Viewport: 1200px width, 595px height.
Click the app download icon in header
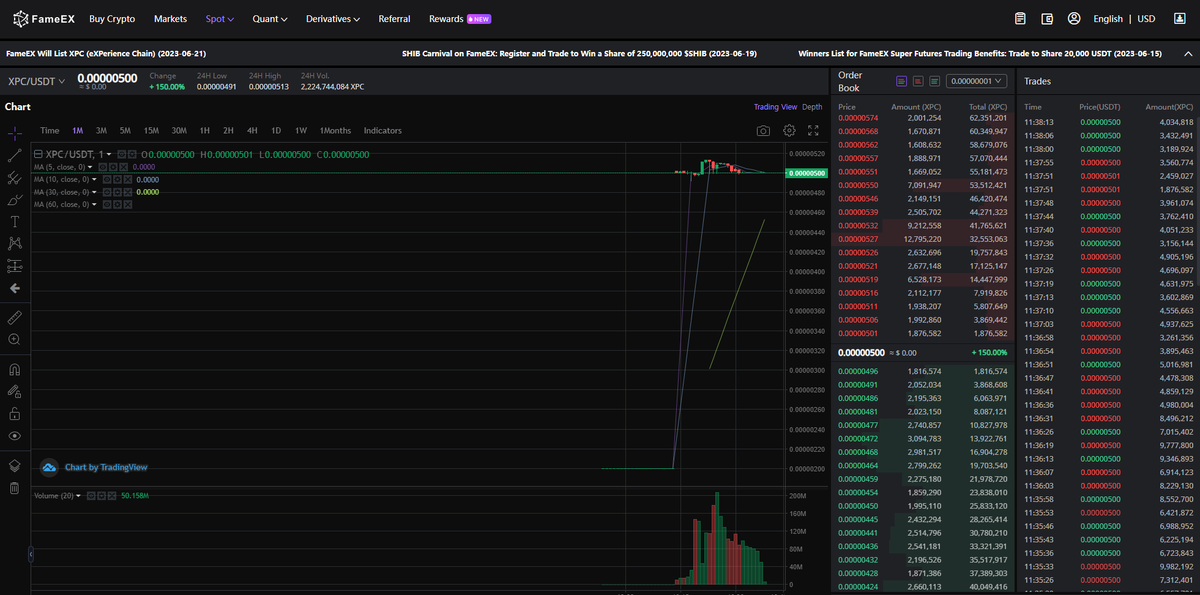pos(1180,18)
